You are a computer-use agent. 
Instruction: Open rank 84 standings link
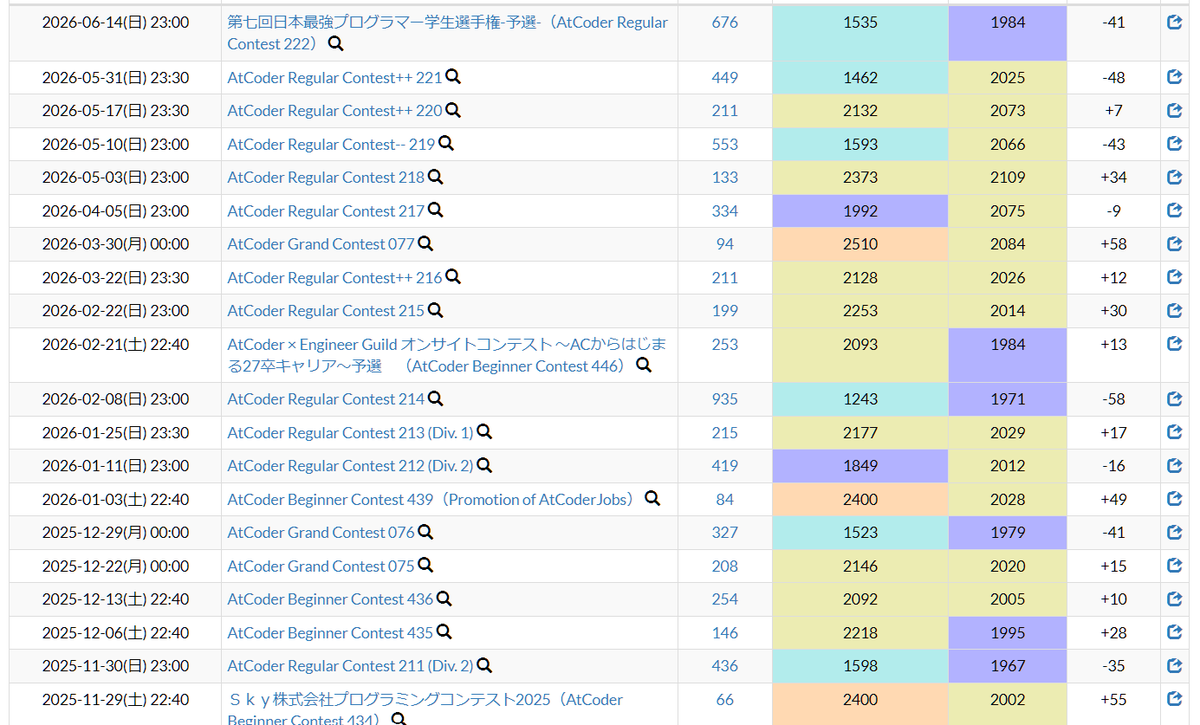[x=725, y=499]
